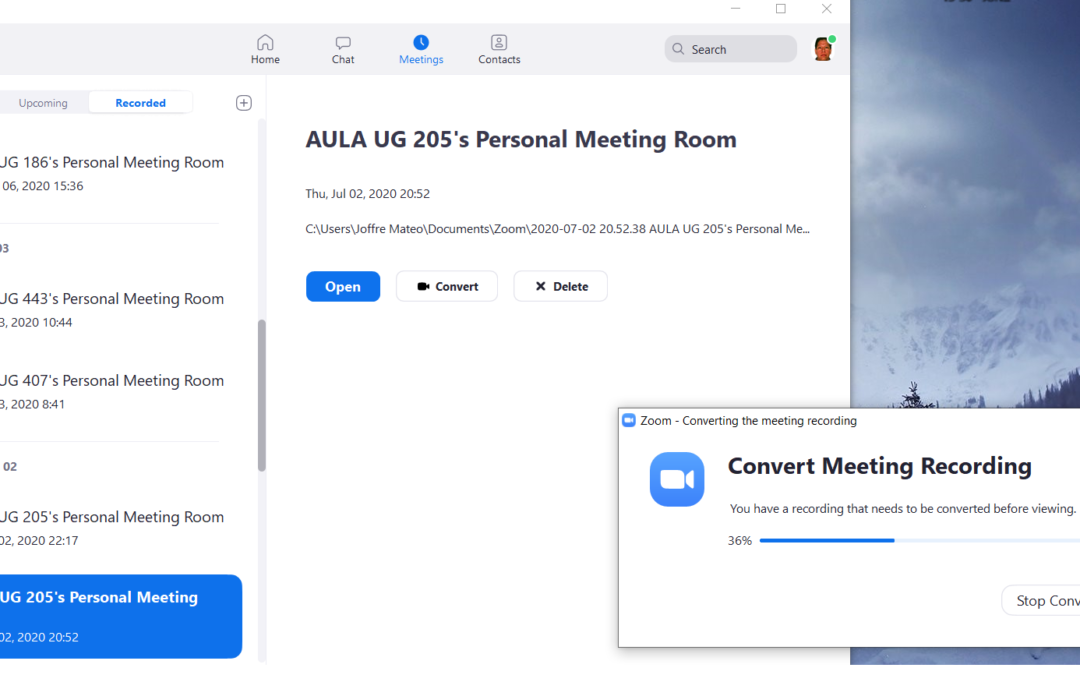Open the profile avatar menu
This screenshot has height=675, width=1080.
824,49
